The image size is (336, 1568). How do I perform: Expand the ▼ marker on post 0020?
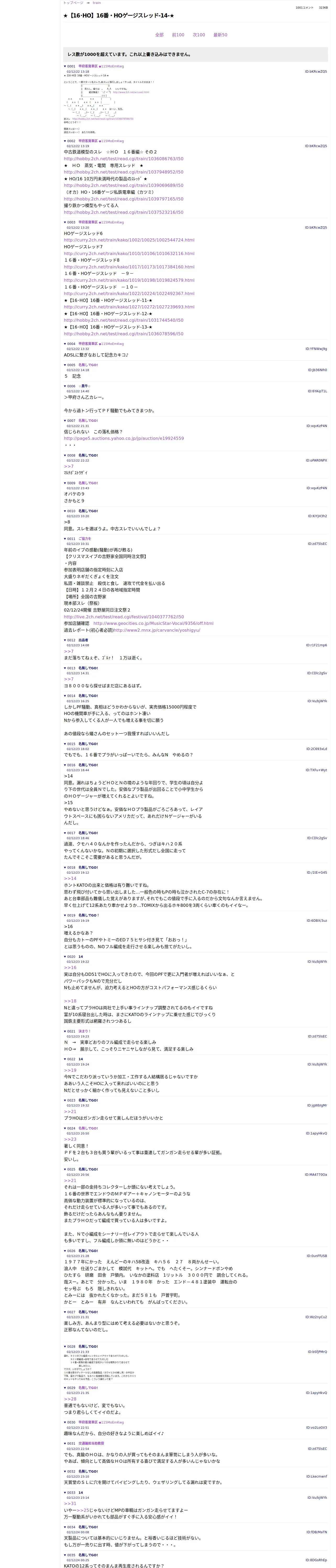tap(65, 956)
